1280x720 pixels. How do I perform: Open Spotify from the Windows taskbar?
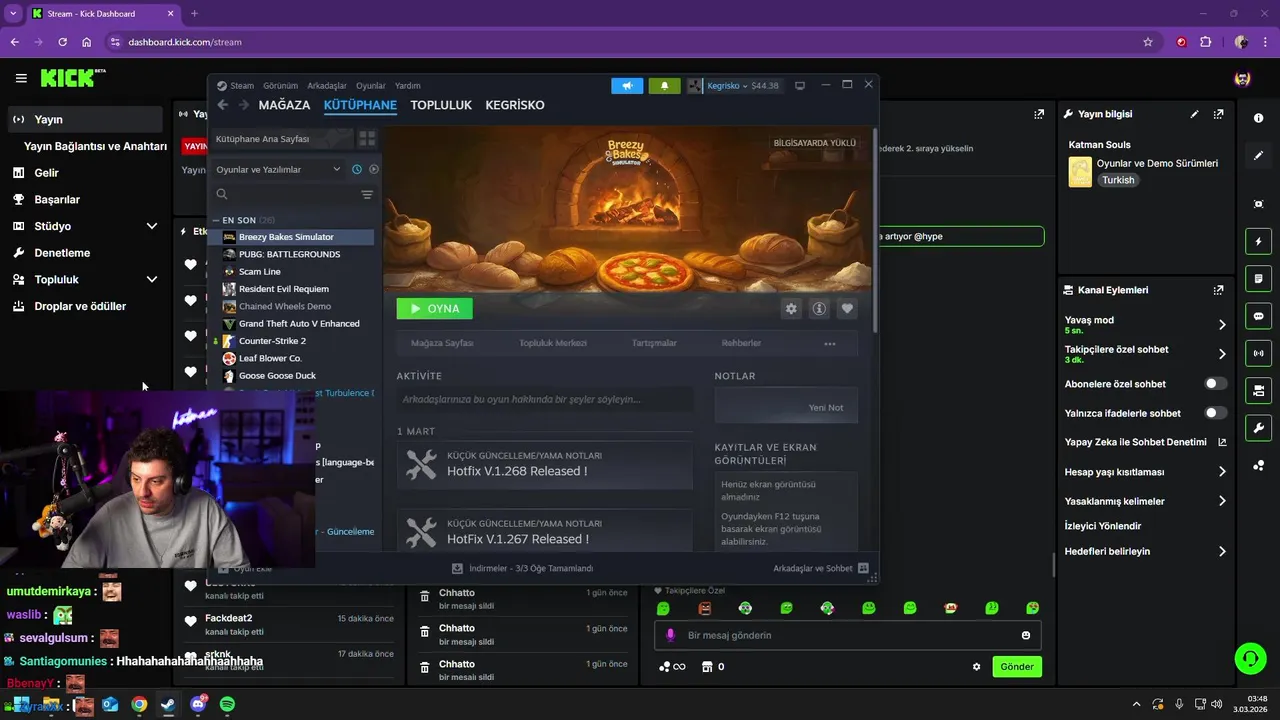click(227, 704)
